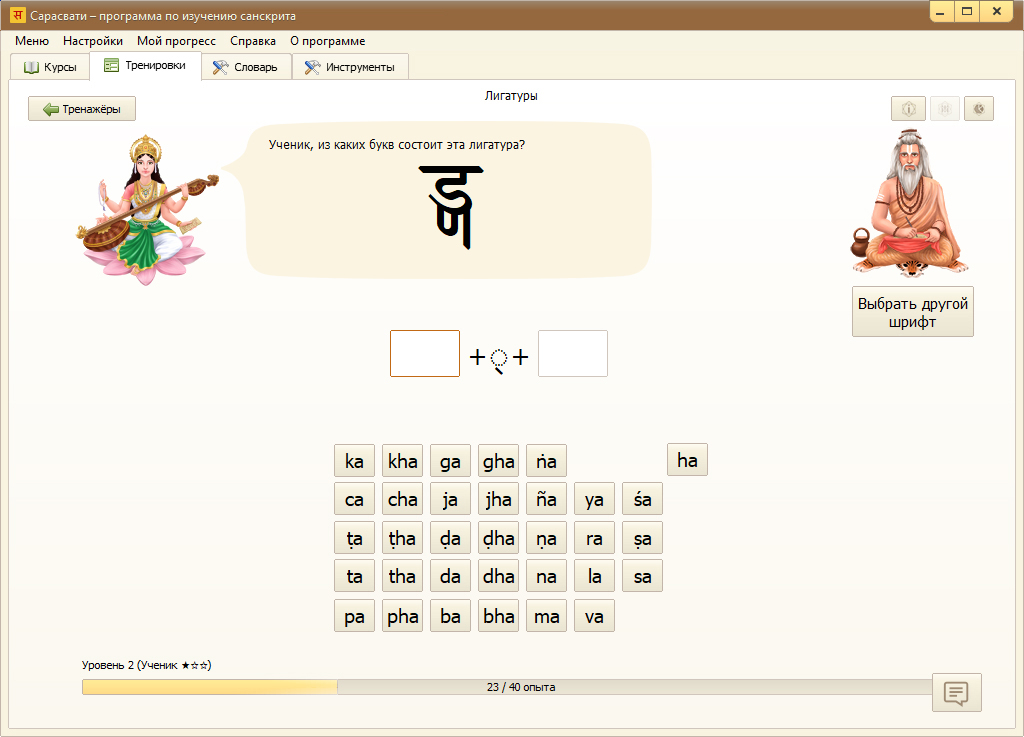Select the ha letter button
Image resolution: width=1024 pixels, height=737 pixels.
coord(687,460)
